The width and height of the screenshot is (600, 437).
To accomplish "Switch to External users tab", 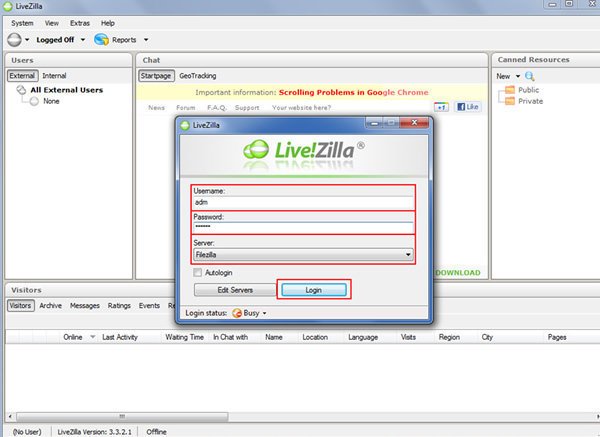I will [x=22, y=76].
